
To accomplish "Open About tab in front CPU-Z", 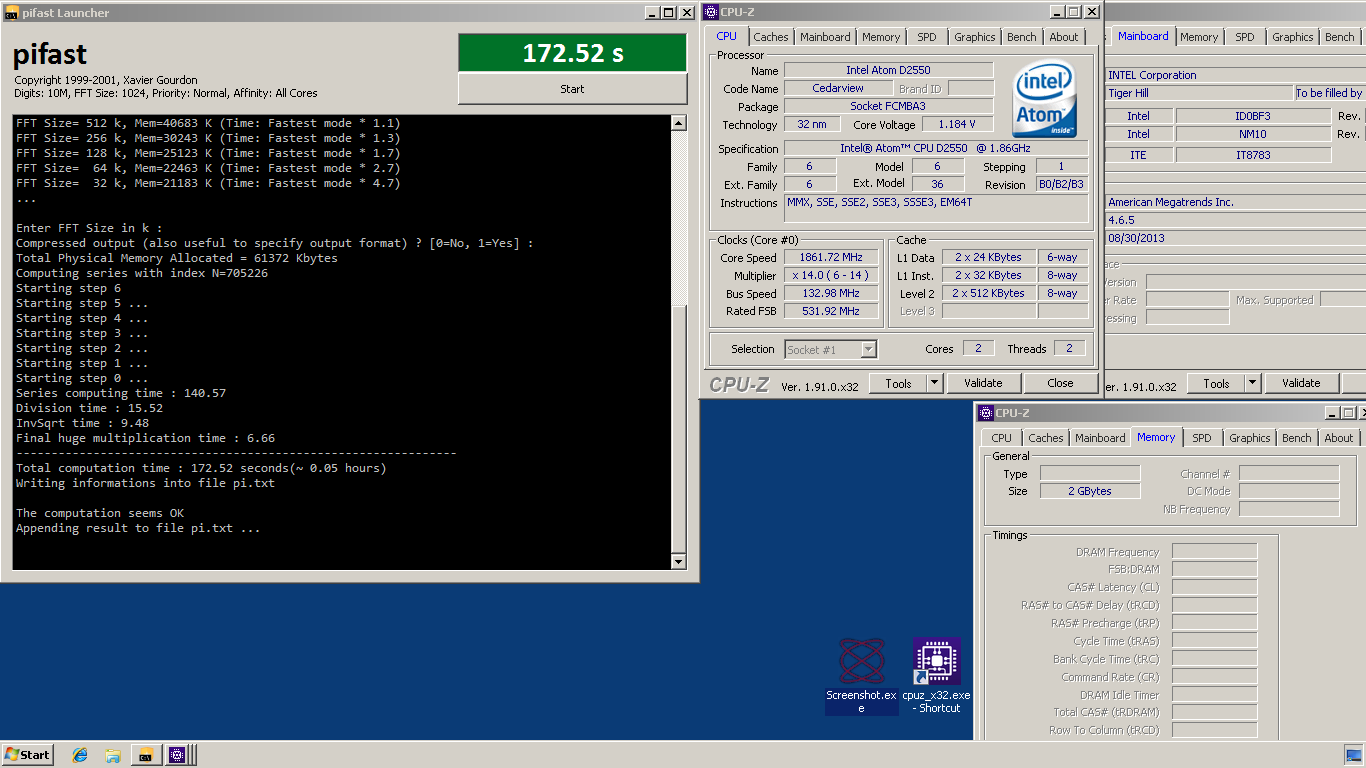I will coord(1064,37).
